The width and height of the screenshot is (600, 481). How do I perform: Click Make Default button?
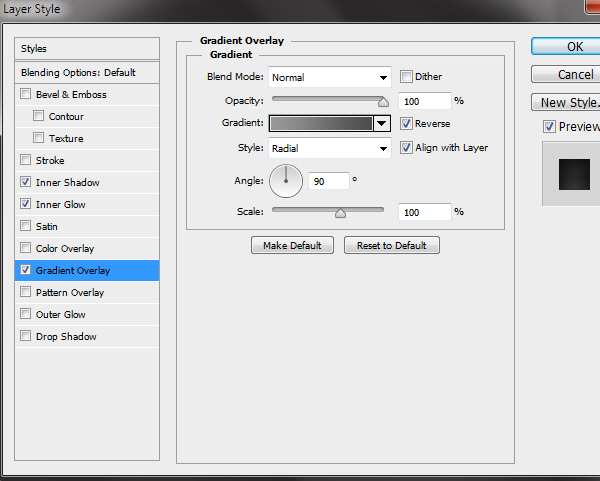tap(292, 245)
